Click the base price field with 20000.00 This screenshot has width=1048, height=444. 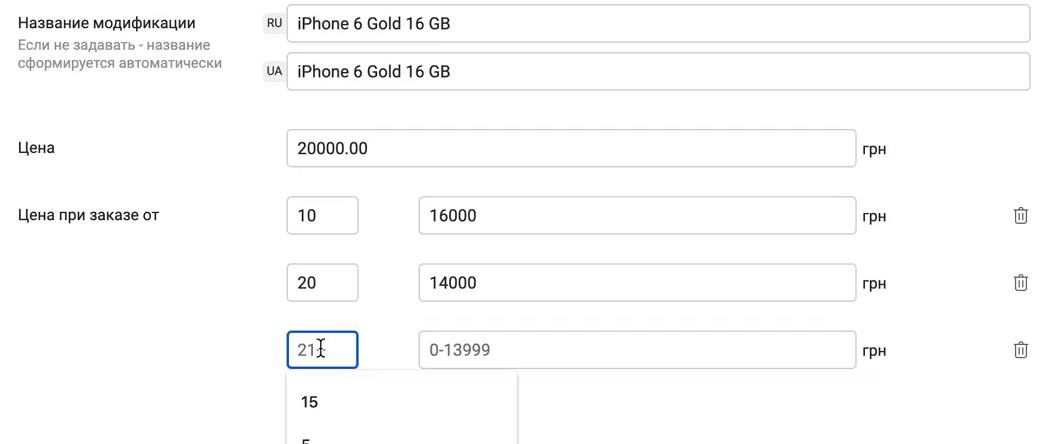click(571, 148)
